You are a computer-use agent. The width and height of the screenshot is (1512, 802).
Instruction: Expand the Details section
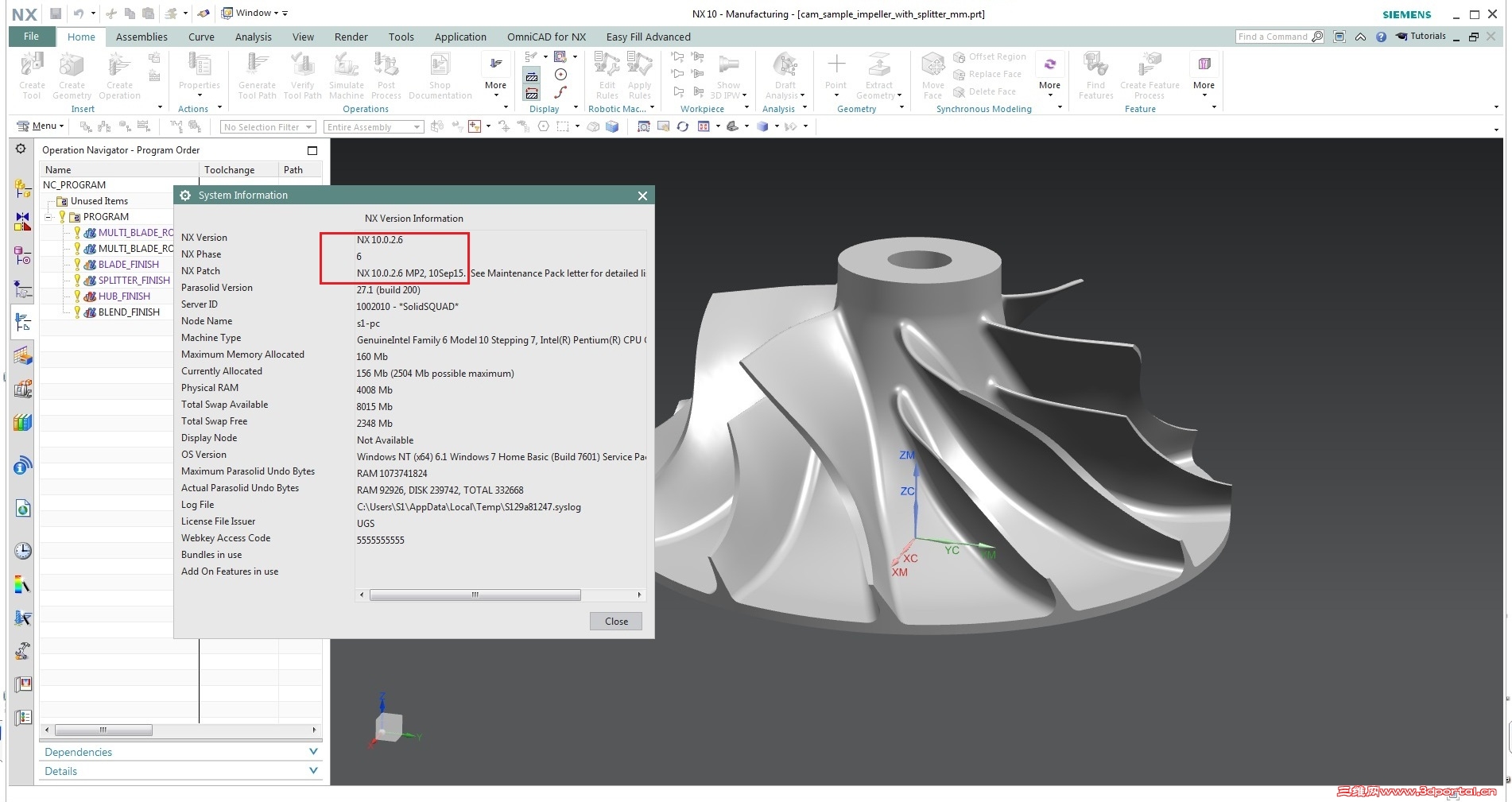tap(181, 771)
